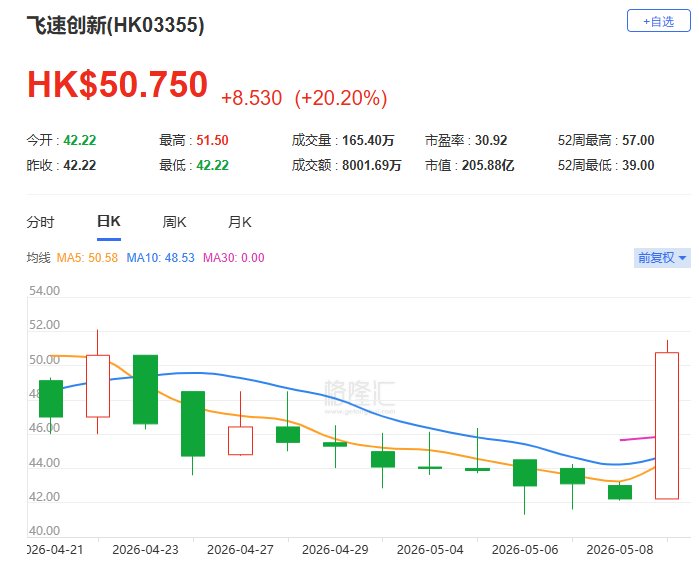699x564 pixels.
Task: Toggle the MA30 moving average label
Action: click(x=234, y=258)
